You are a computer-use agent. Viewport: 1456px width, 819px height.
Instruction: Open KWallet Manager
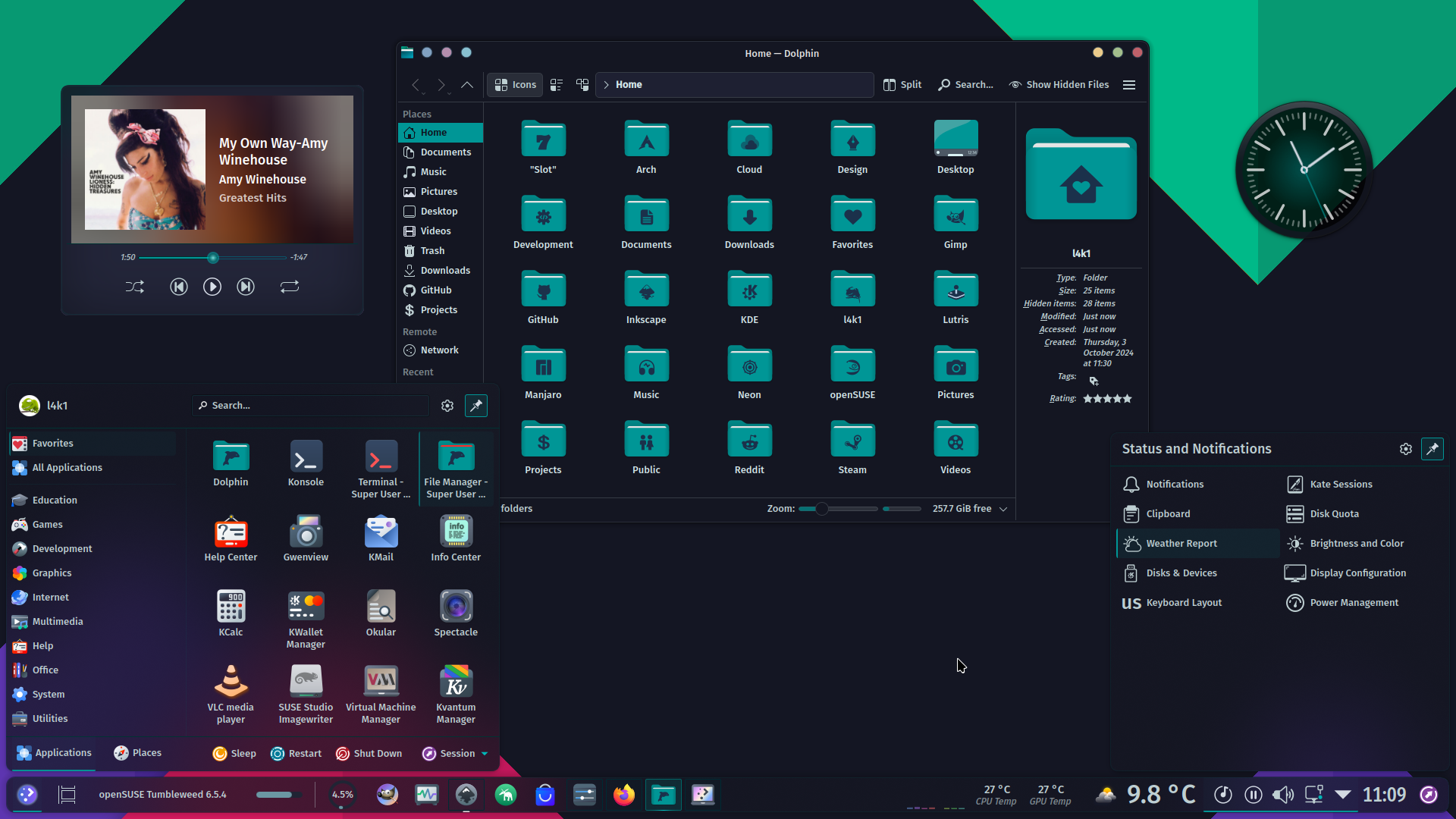306,620
